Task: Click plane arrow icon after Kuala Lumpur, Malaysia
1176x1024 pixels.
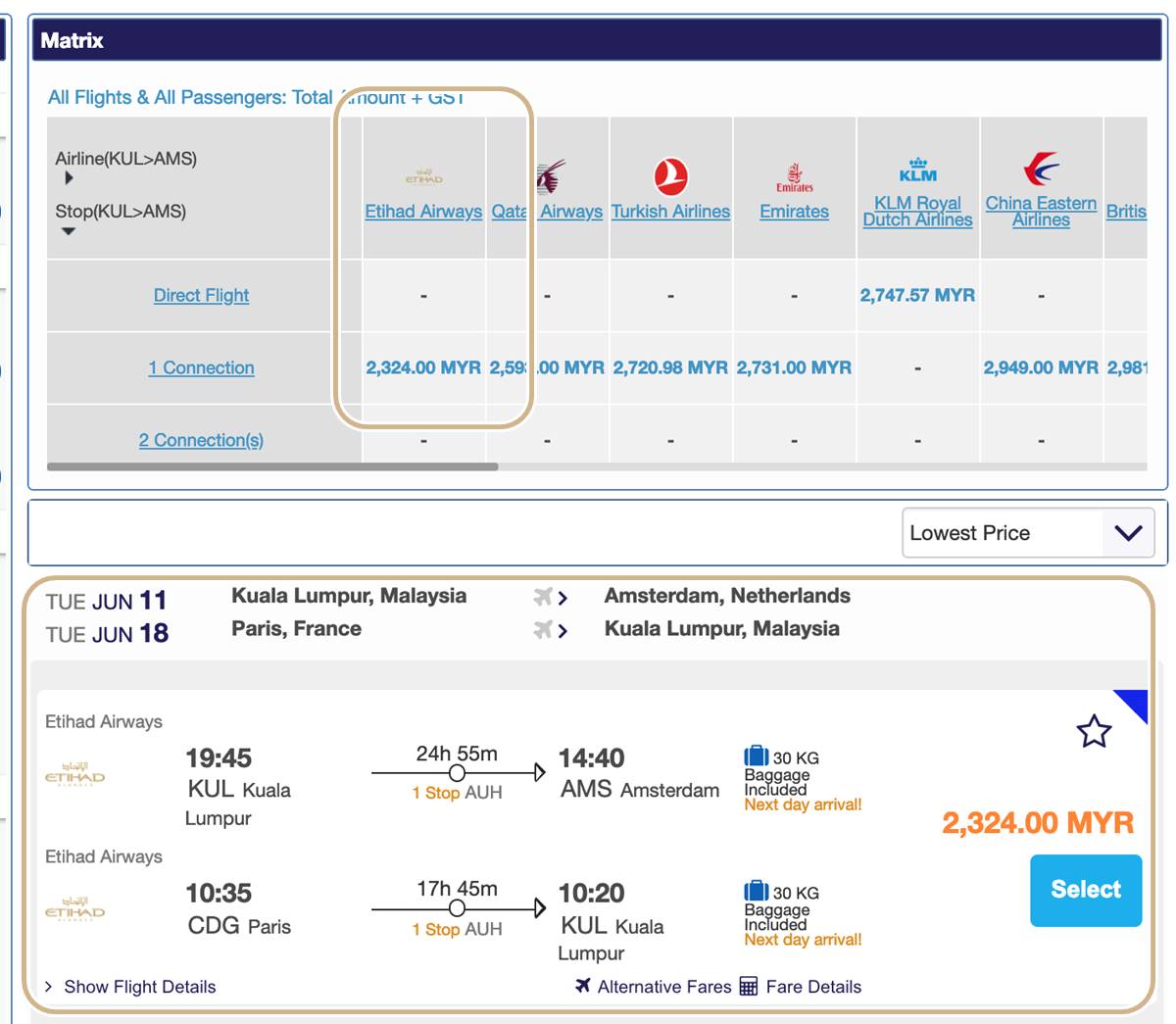Action: tap(551, 597)
